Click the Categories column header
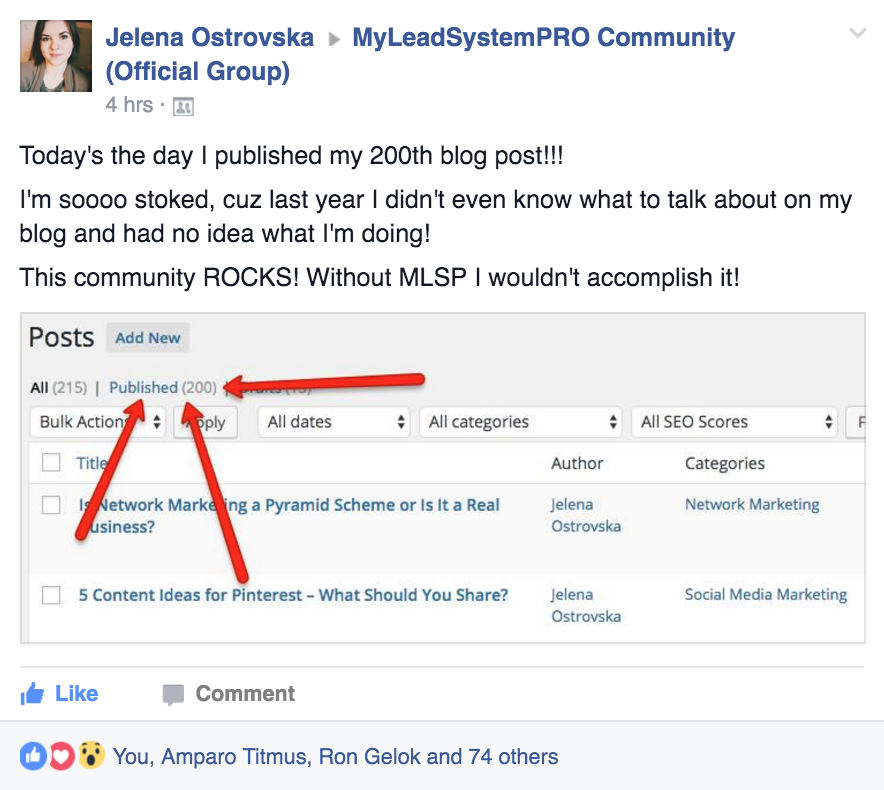The width and height of the screenshot is (884, 790). click(x=724, y=464)
